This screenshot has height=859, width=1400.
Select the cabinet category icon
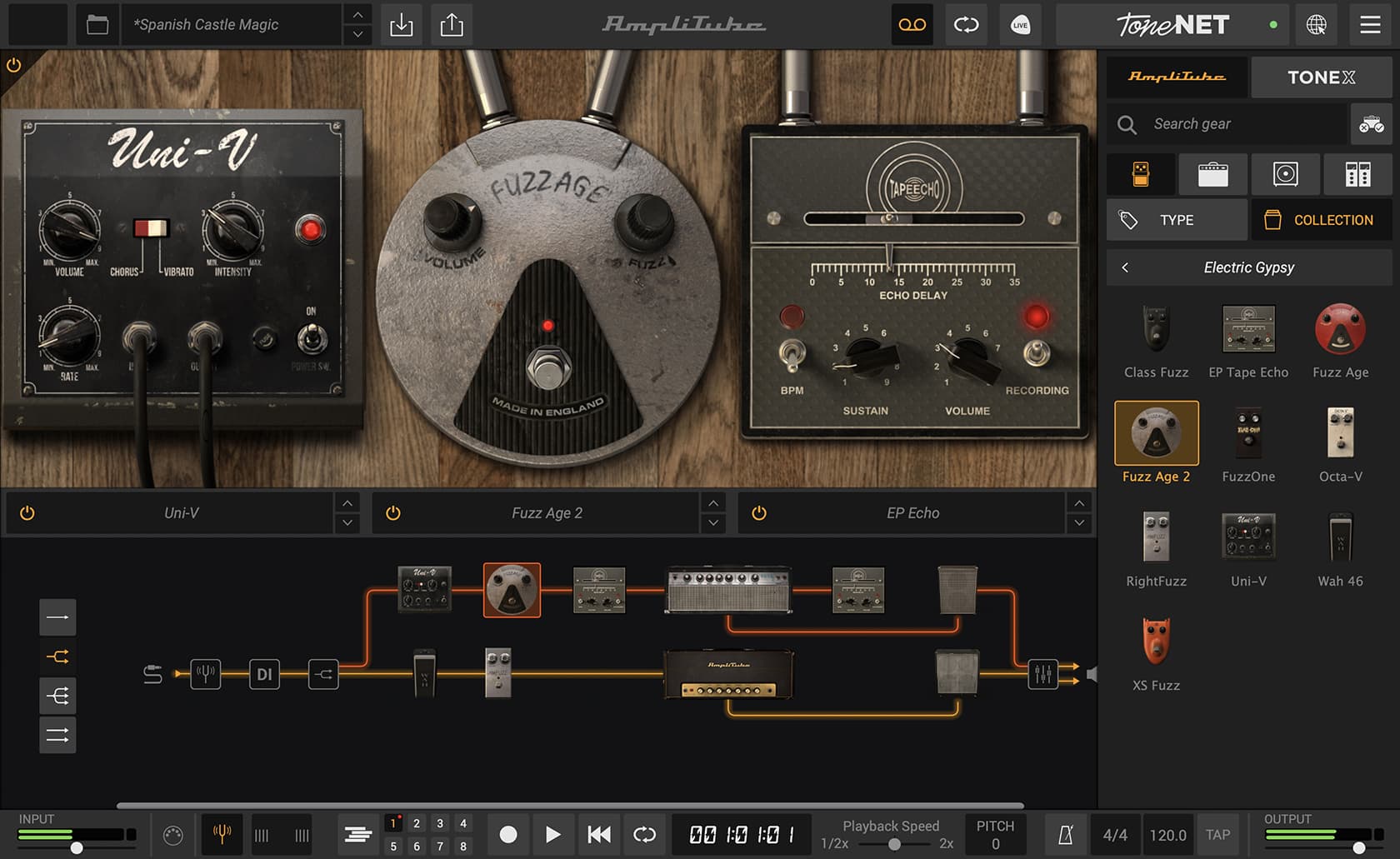point(1285,174)
